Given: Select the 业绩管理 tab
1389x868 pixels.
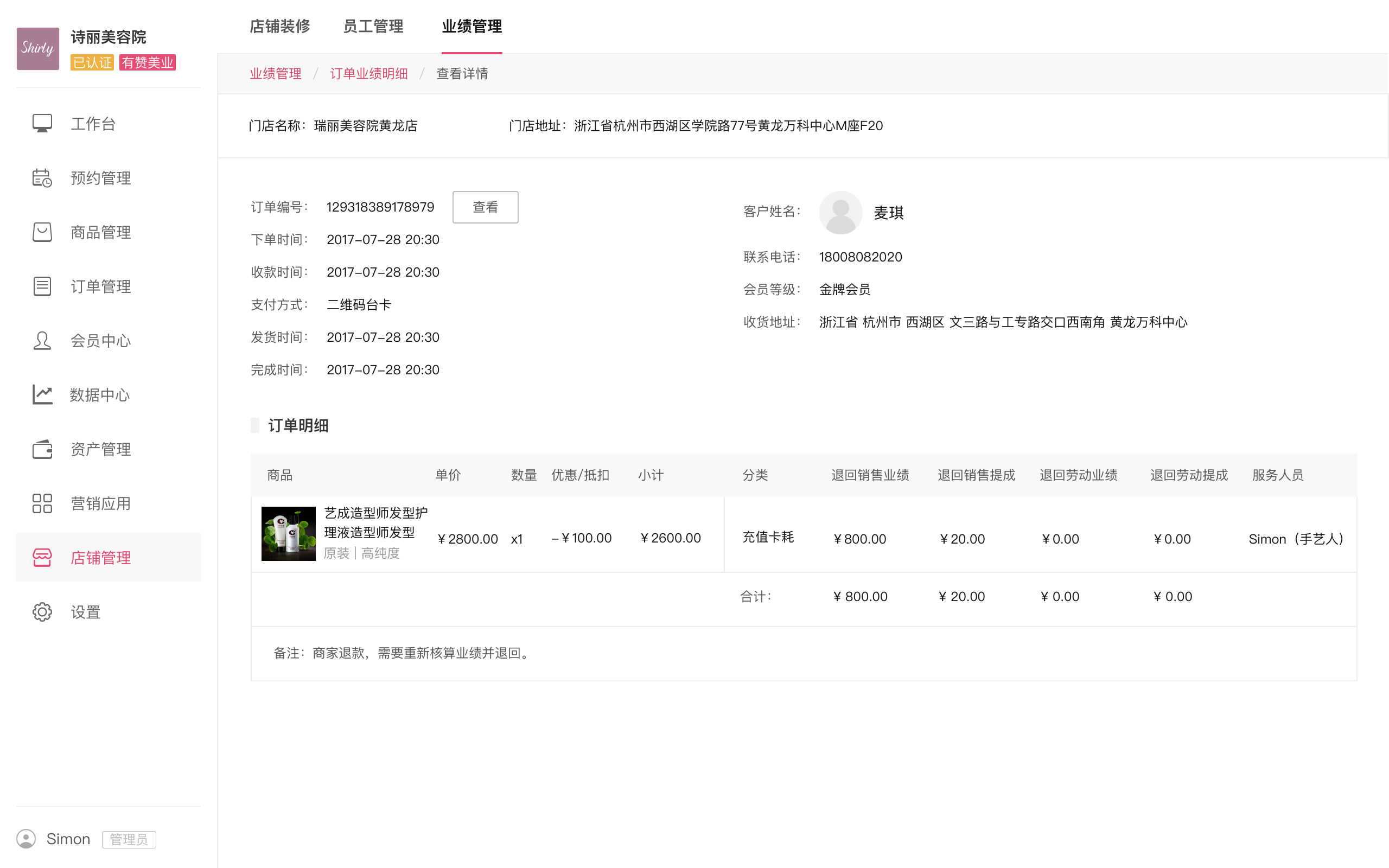Looking at the screenshot, I should 471,27.
